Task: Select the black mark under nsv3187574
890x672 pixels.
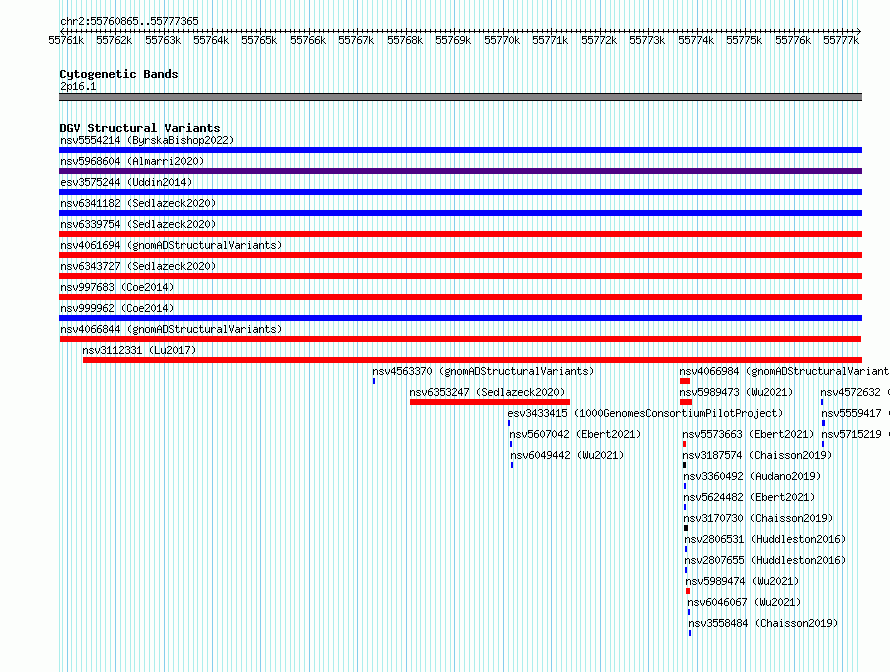Action: point(685,465)
